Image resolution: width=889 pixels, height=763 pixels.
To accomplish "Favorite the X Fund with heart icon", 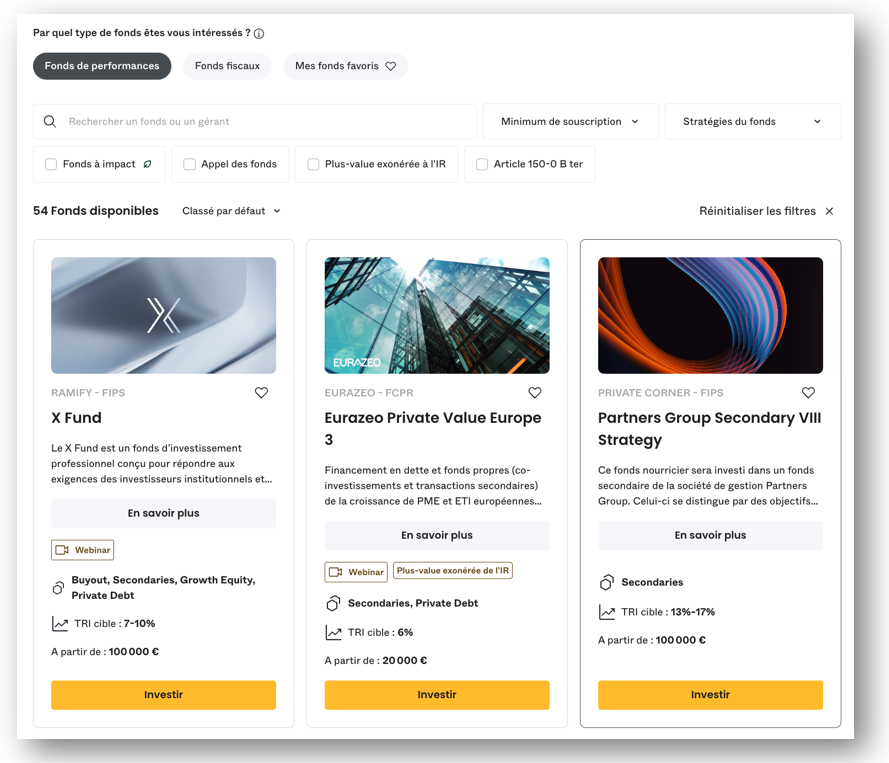I will tap(261, 392).
